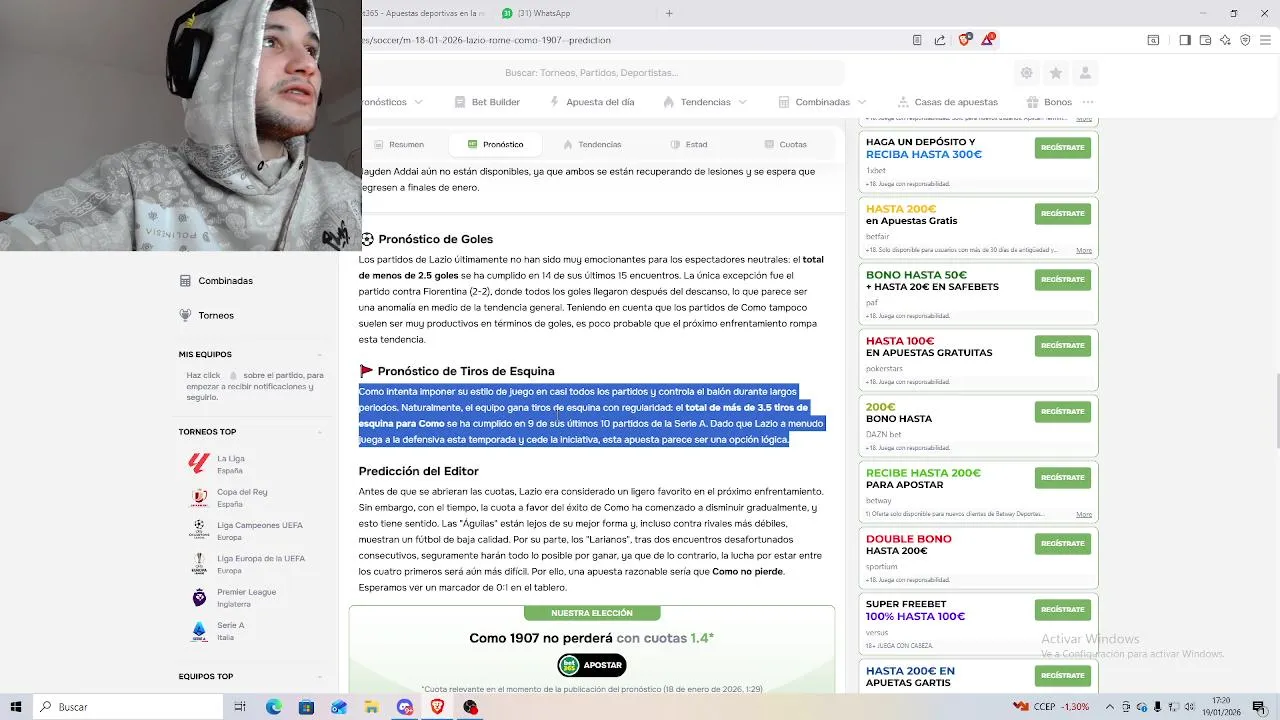The height and width of the screenshot is (720, 1280).
Task: Select the Resumen tab
Action: (x=397, y=145)
